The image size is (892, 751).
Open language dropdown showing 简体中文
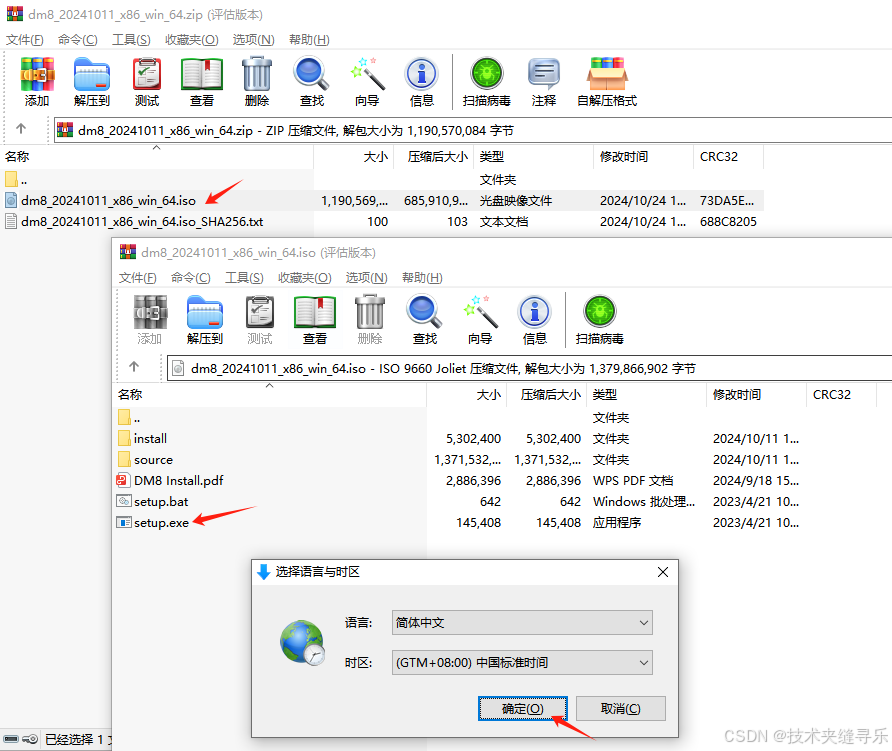(522, 622)
